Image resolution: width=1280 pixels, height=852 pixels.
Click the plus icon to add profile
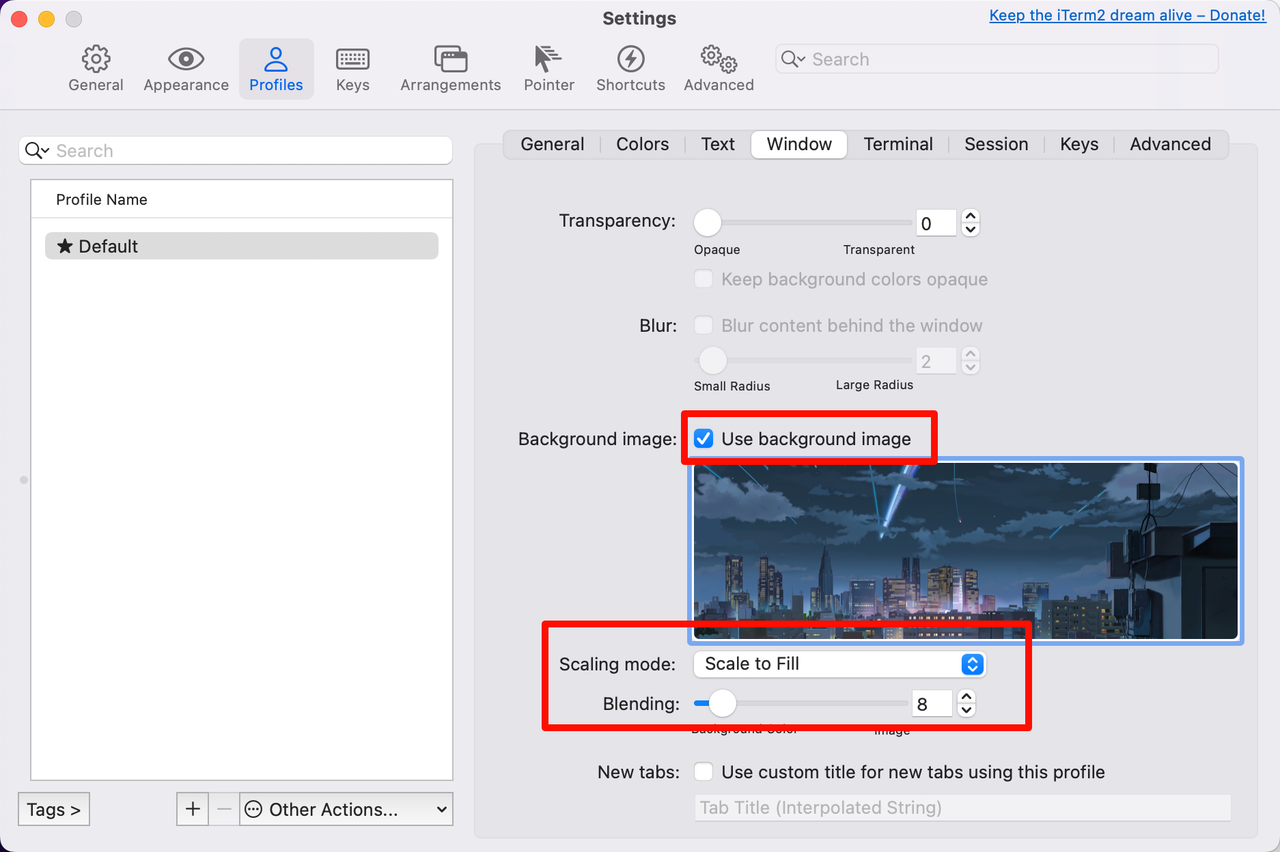coord(193,809)
